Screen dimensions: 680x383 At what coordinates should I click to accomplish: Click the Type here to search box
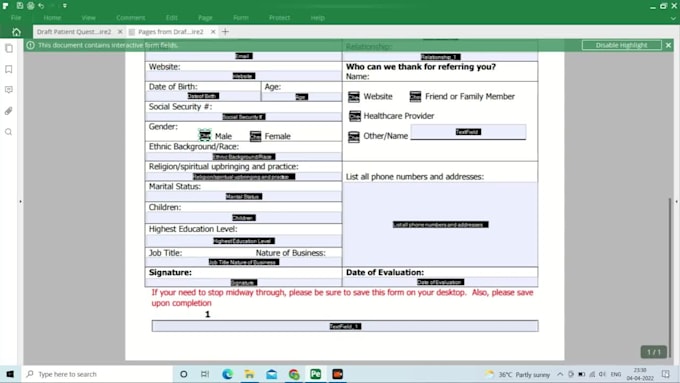pos(97,374)
